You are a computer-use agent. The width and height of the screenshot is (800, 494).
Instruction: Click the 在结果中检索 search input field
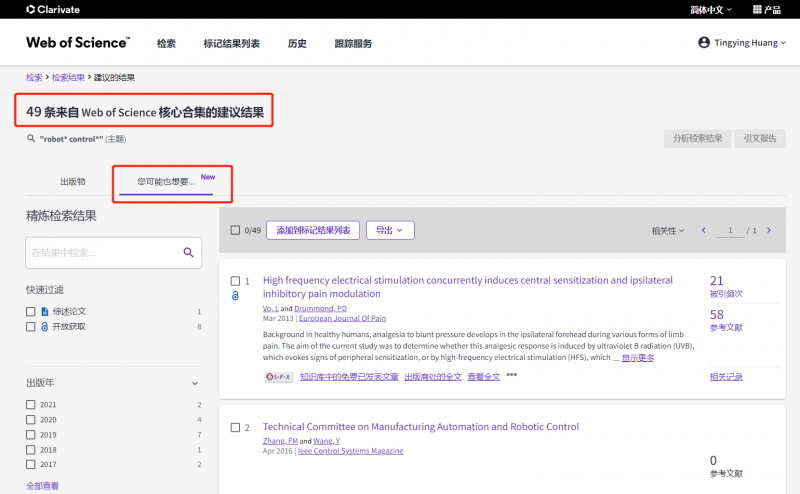click(100, 254)
